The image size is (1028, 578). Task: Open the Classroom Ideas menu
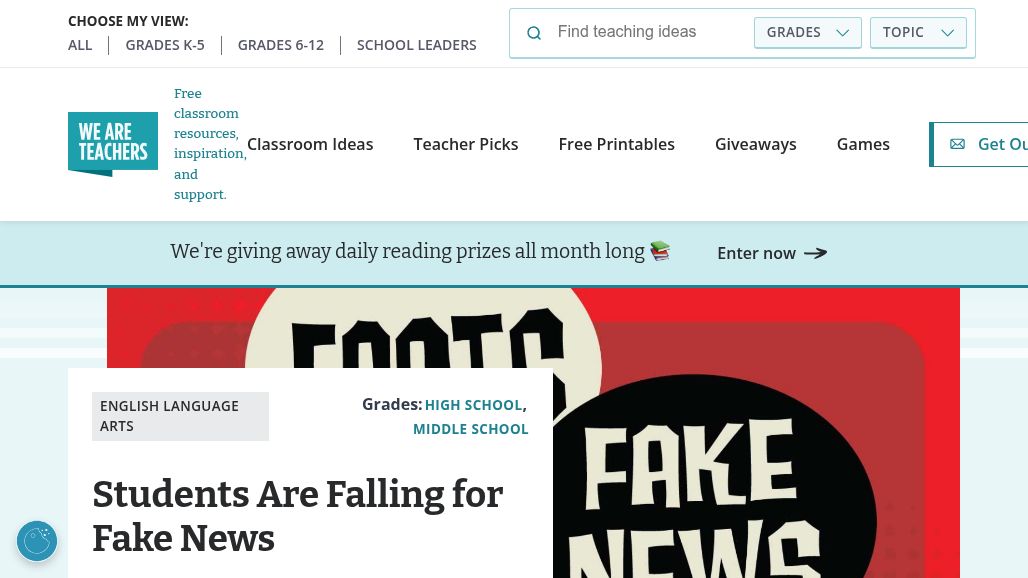(310, 144)
